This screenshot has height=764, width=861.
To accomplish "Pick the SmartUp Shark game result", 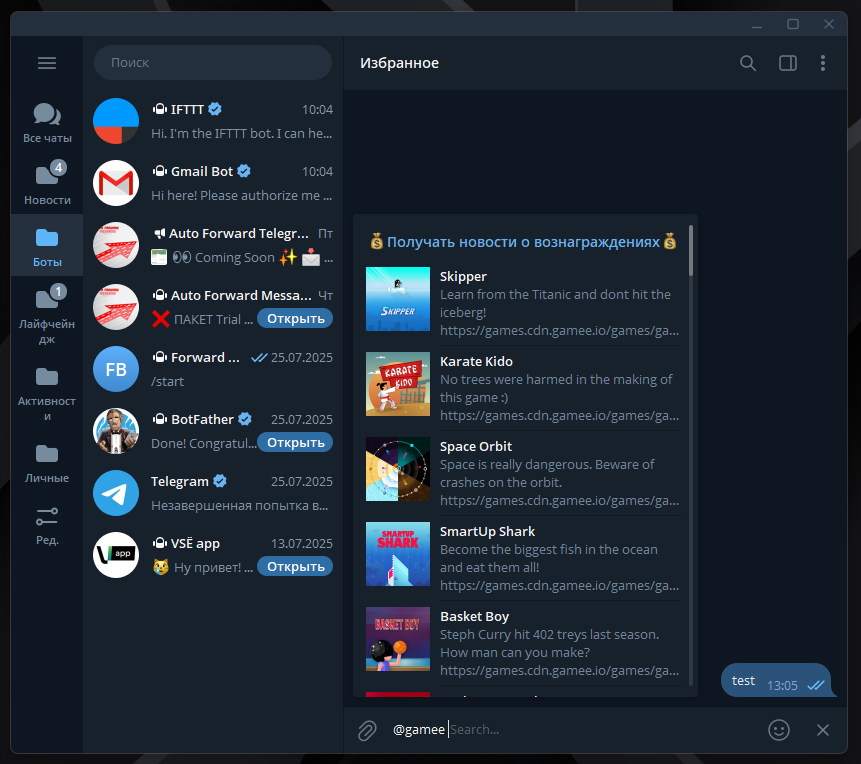I will tap(523, 558).
